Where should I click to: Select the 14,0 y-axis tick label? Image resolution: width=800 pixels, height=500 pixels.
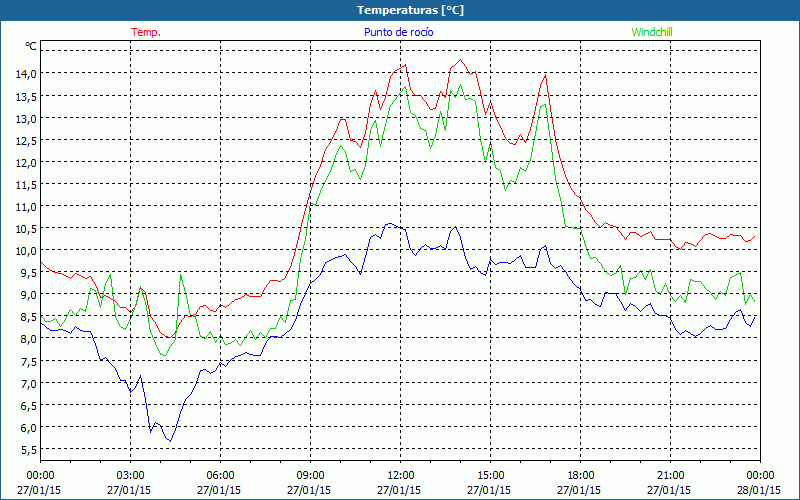(x=24, y=74)
